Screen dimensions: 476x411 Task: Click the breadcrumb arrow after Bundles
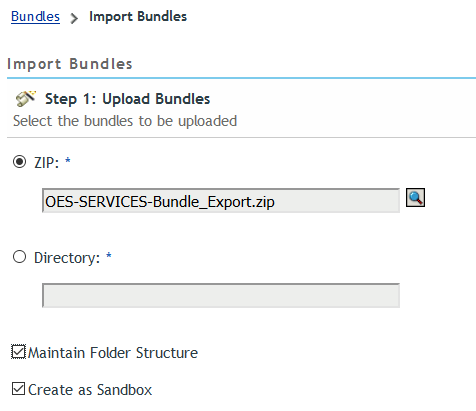tap(74, 18)
